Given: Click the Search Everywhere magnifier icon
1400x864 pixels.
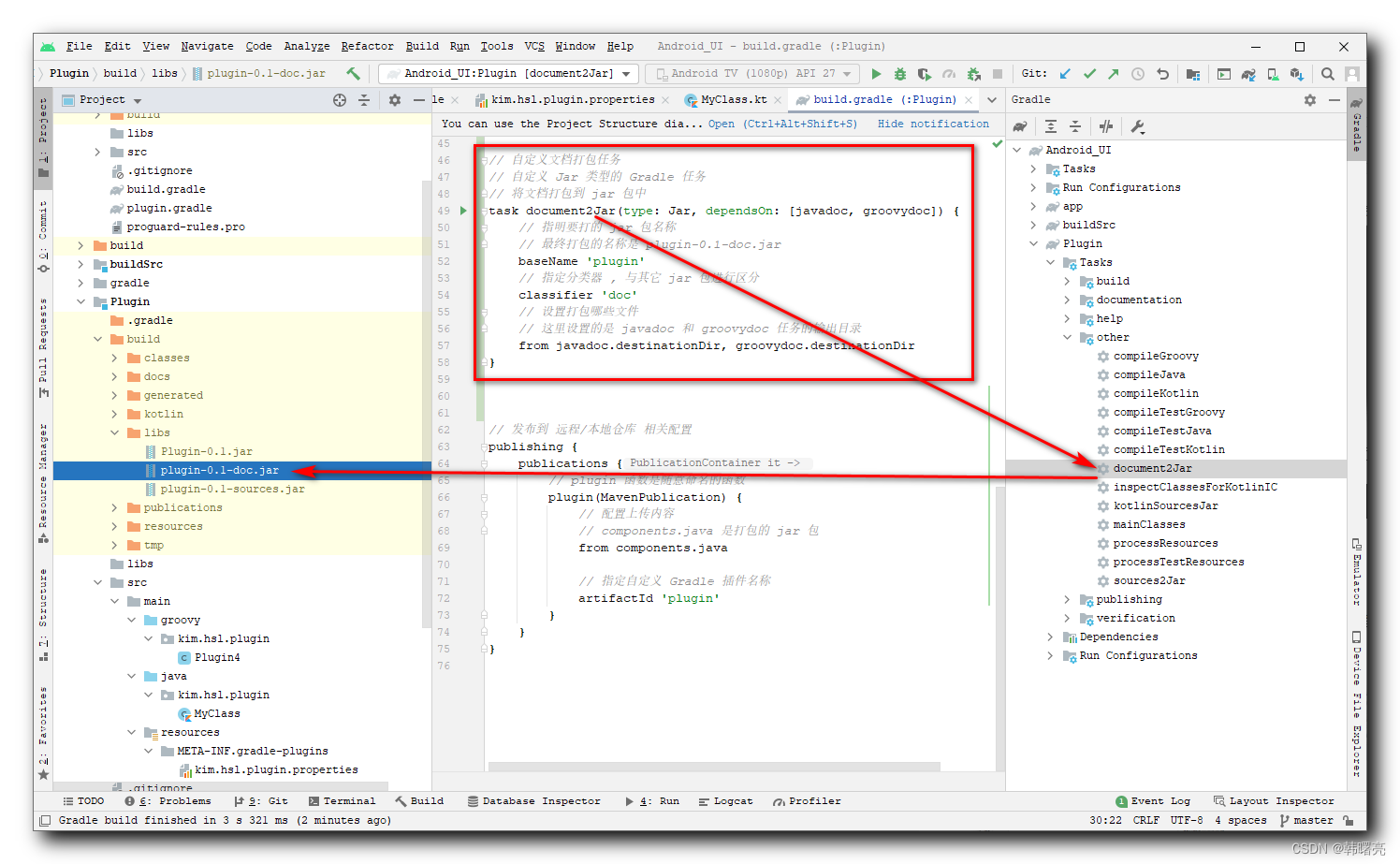Looking at the screenshot, I should point(1328,74).
